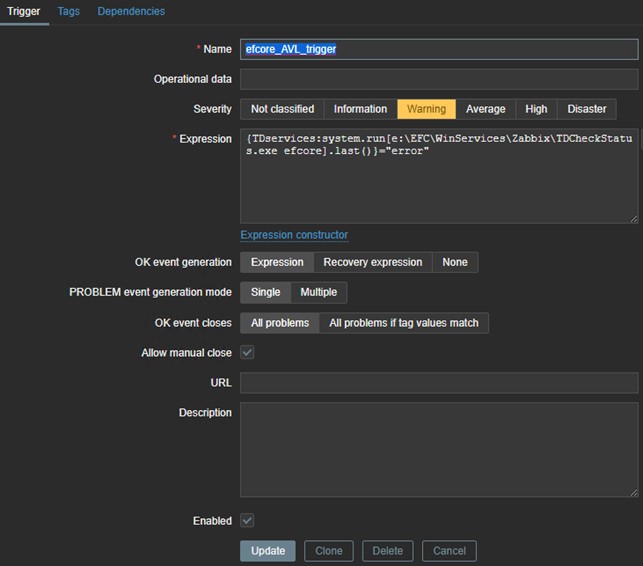This screenshot has height=566, width=643.
Task: Select All problems if tag values match
Action: coord(404,323)
